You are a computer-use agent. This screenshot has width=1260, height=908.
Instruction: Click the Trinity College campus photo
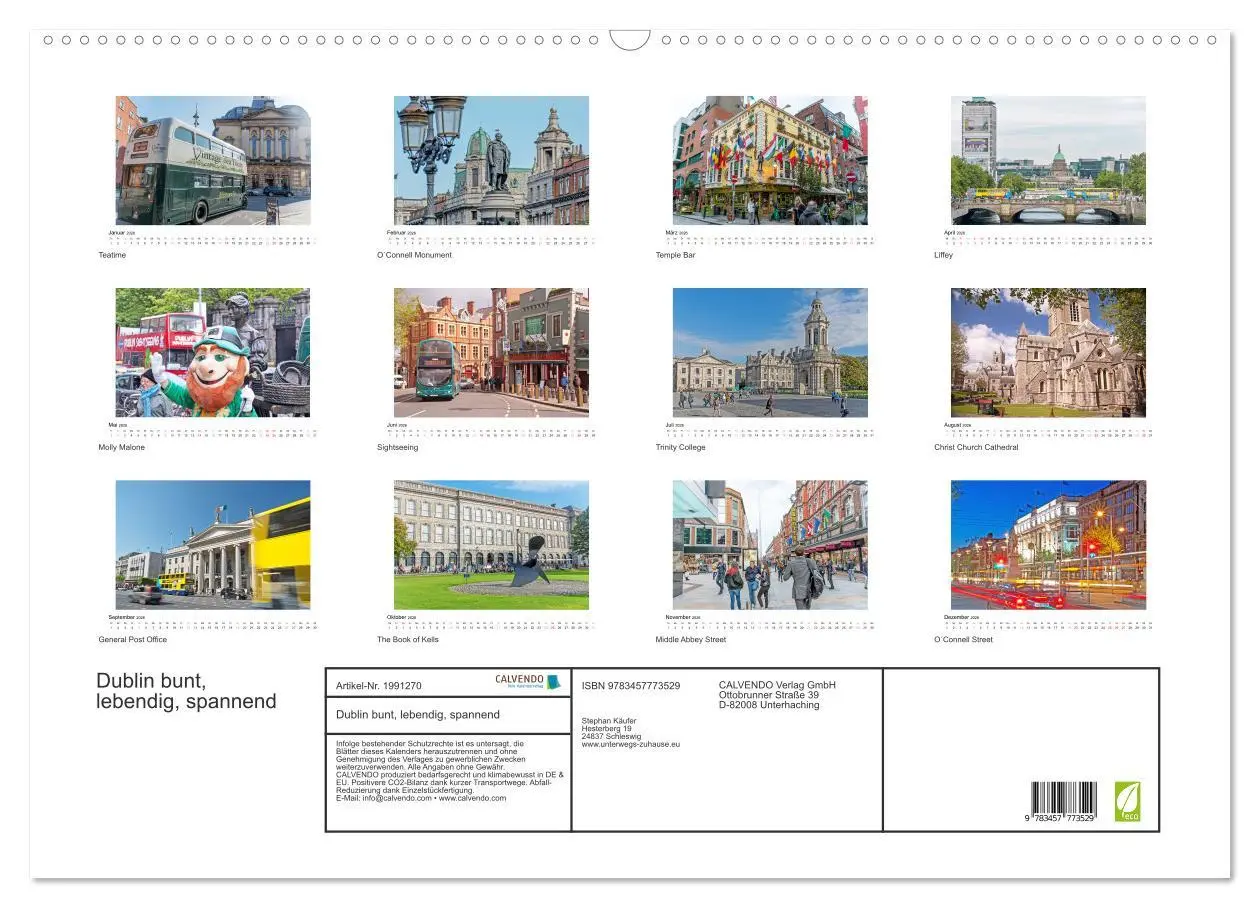point(770,353)
